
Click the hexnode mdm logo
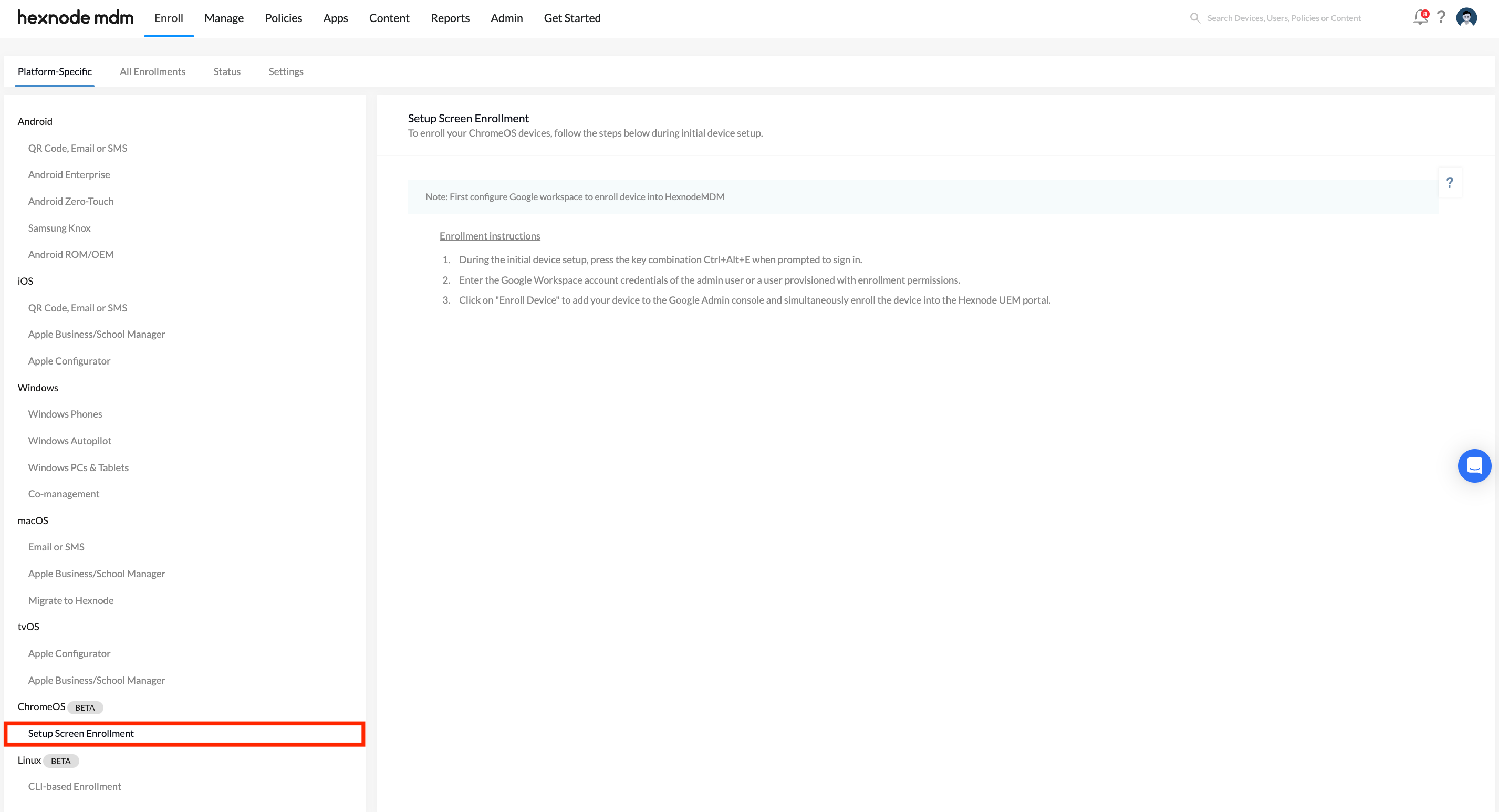pyautogui.click(x=76, y=17)
